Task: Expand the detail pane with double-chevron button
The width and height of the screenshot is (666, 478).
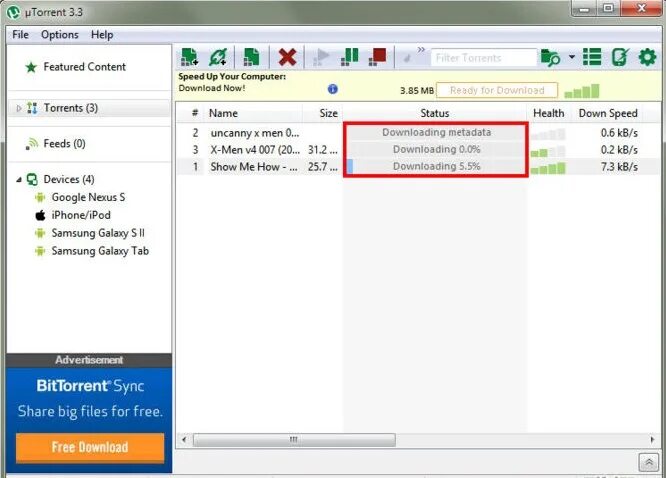Action: (649, 462)
